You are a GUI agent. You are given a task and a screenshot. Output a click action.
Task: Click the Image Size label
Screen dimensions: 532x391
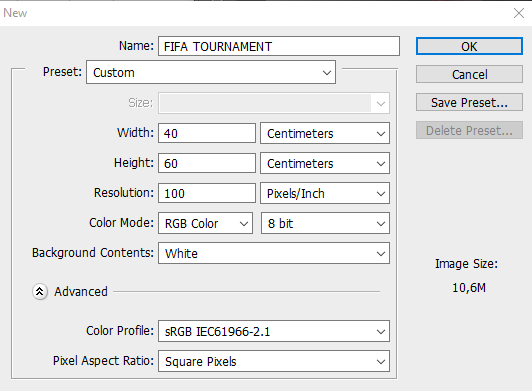[467, 264]
